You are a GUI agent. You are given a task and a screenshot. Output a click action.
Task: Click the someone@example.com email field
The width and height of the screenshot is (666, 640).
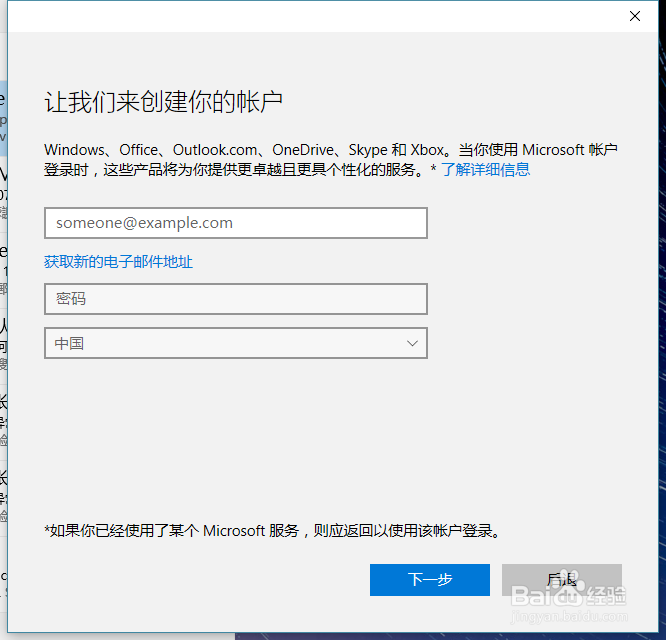(x=236, y=223)
